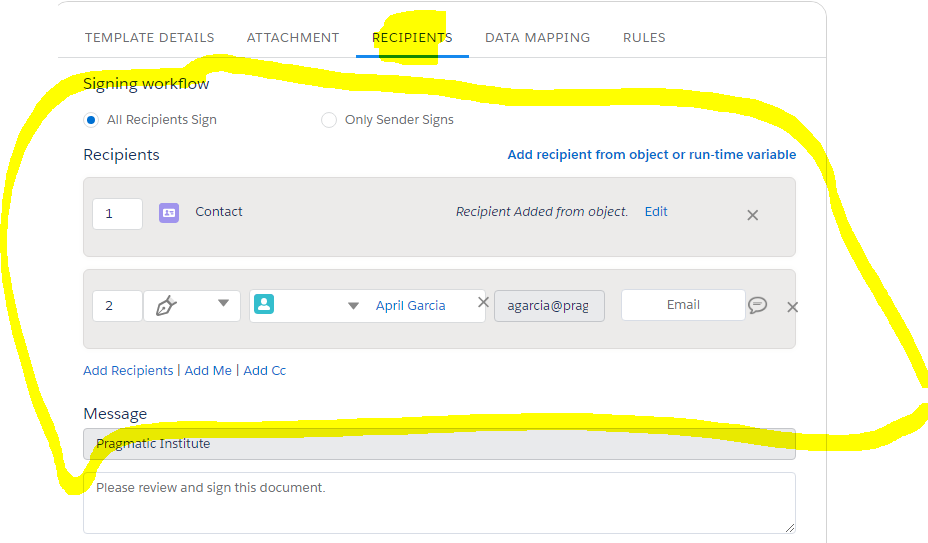
Task: Expand the recipient type dropdown arrow
Action: click(353, 306)
